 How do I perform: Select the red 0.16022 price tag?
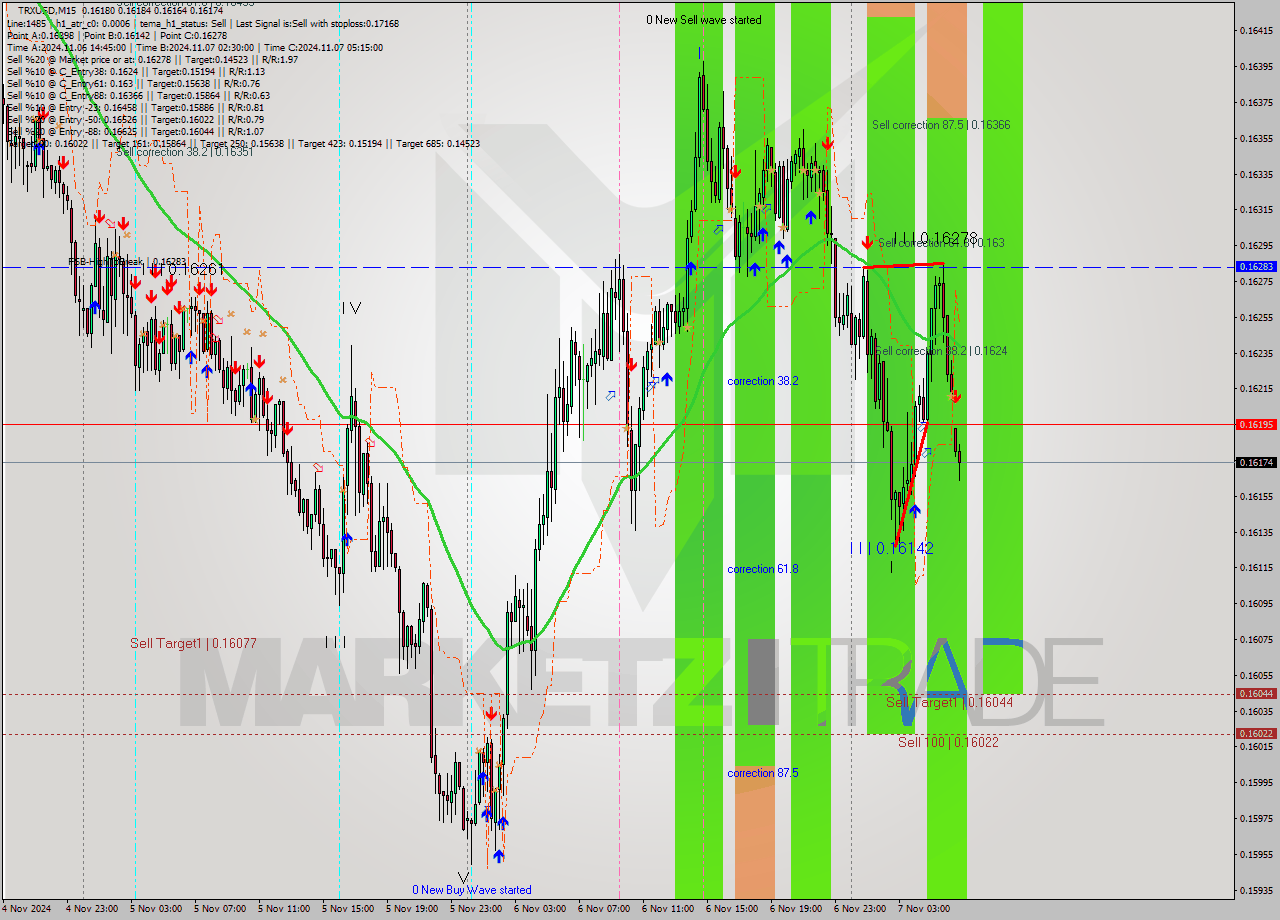click(x=1256, y=733)
